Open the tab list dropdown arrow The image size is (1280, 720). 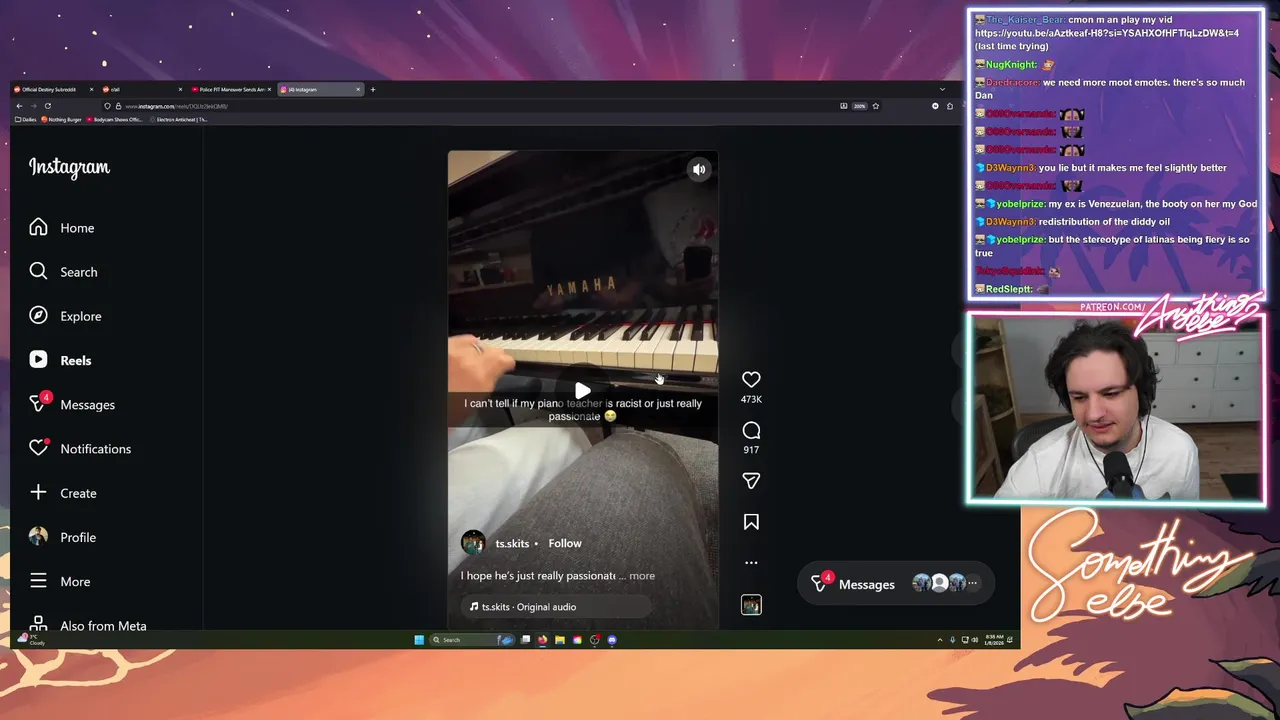(x=942, y=89)
